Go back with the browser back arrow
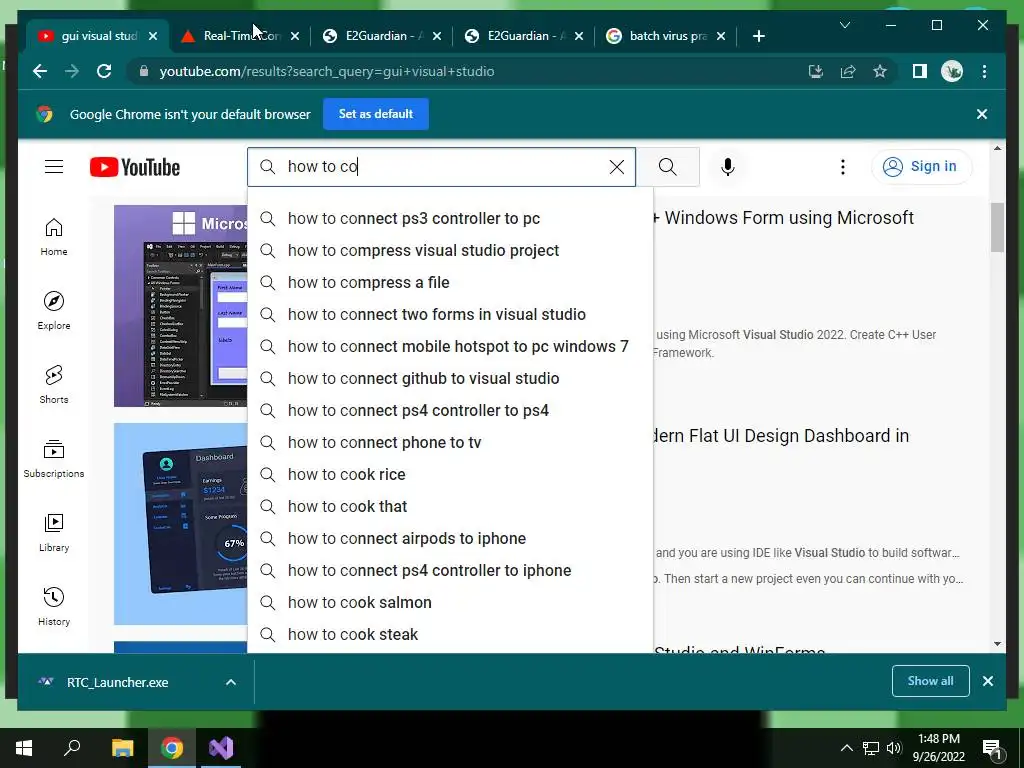Image resolution: width=1024 pixels, height=768 pixels. 40,71
